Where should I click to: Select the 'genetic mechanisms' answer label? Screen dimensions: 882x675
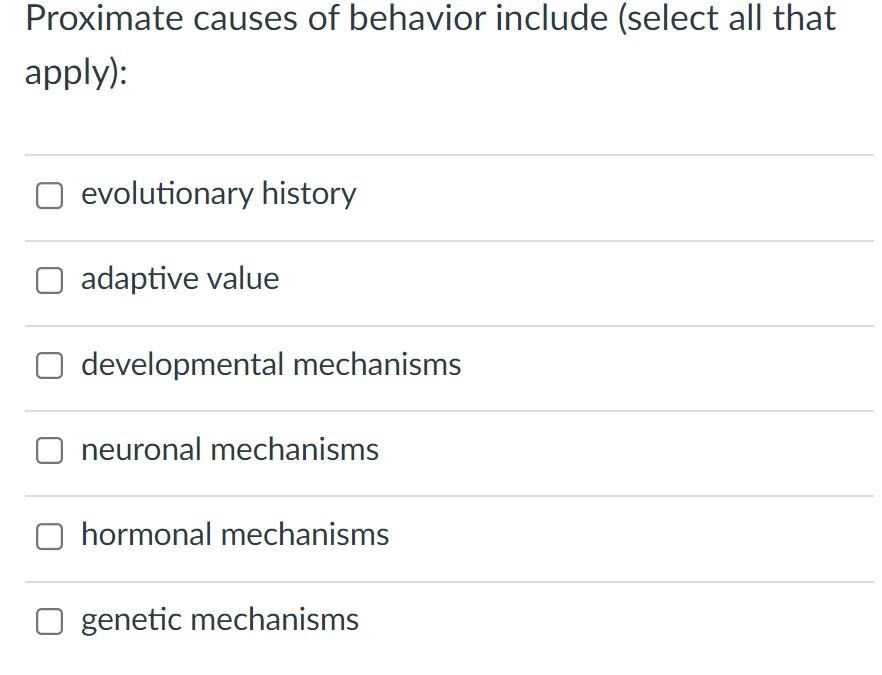[x=220, y=620]
